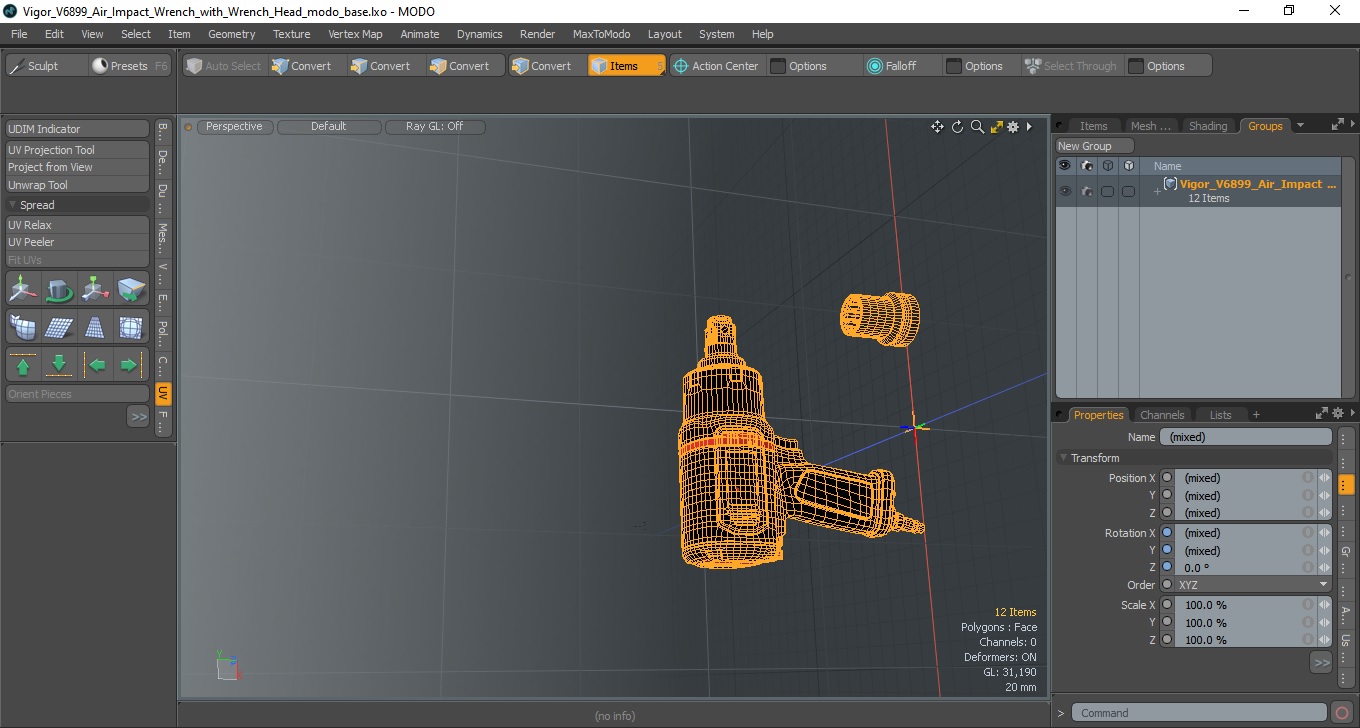Image resolution: width=1360 pixels, height=728 pixels.
Task: Expand the Vigor_V6899 group with plus sign
Action: tap(1157, 191)
